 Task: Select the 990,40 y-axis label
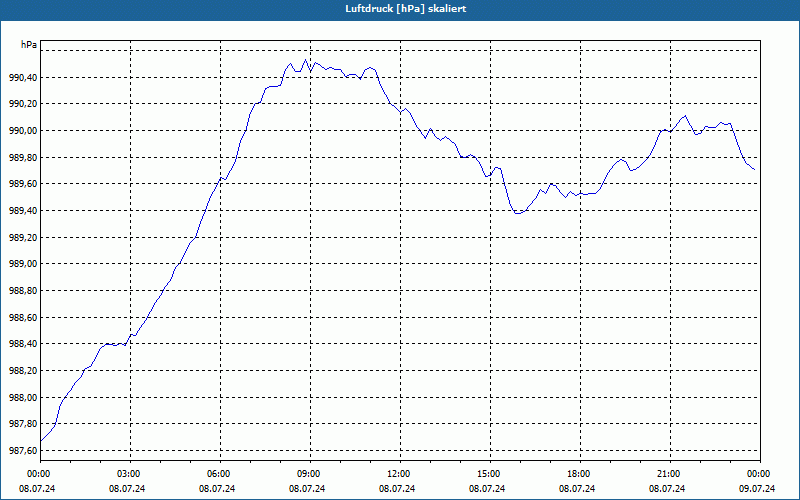[22, 78]
